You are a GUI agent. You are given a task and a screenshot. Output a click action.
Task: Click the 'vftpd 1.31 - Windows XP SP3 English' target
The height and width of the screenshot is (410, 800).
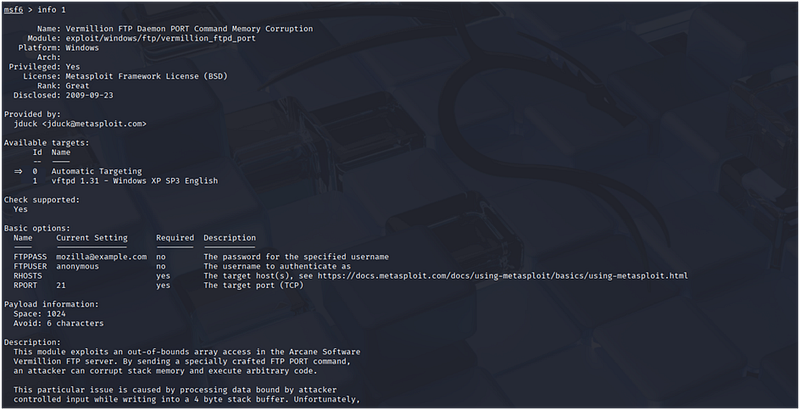(x=135, y=181)
